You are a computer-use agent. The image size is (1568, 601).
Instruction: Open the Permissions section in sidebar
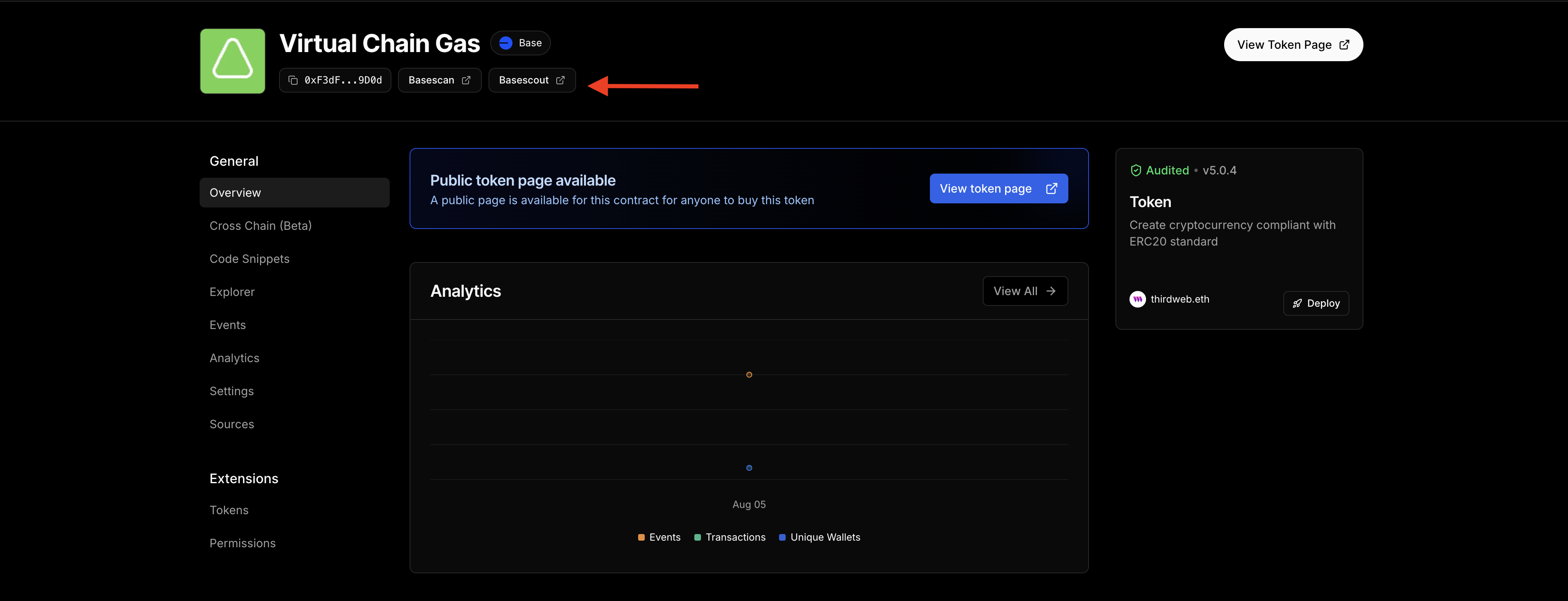(x=242, y=543)
